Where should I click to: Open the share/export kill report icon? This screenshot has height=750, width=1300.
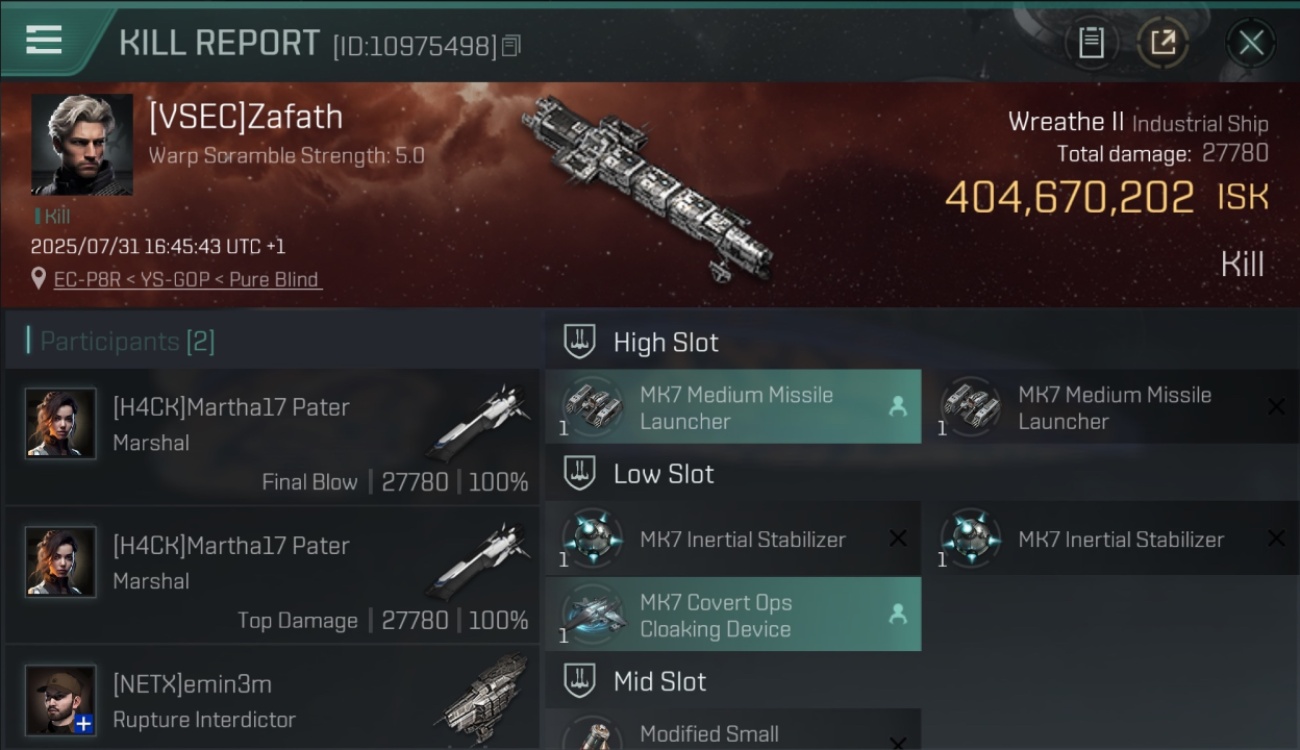click(x=1162, y=43)
